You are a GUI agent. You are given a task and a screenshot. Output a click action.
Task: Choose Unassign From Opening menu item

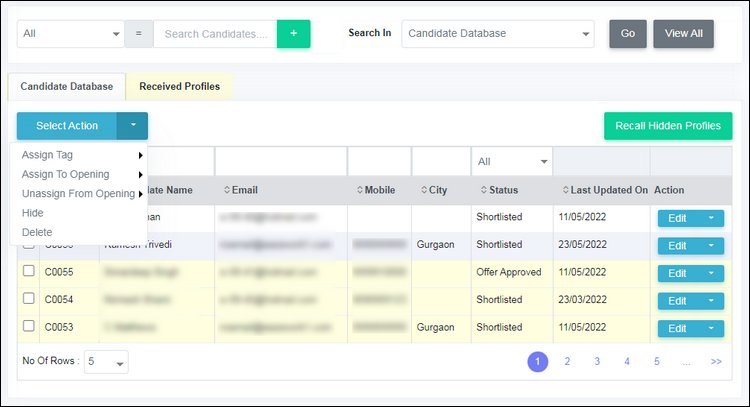tap(79, 194)
